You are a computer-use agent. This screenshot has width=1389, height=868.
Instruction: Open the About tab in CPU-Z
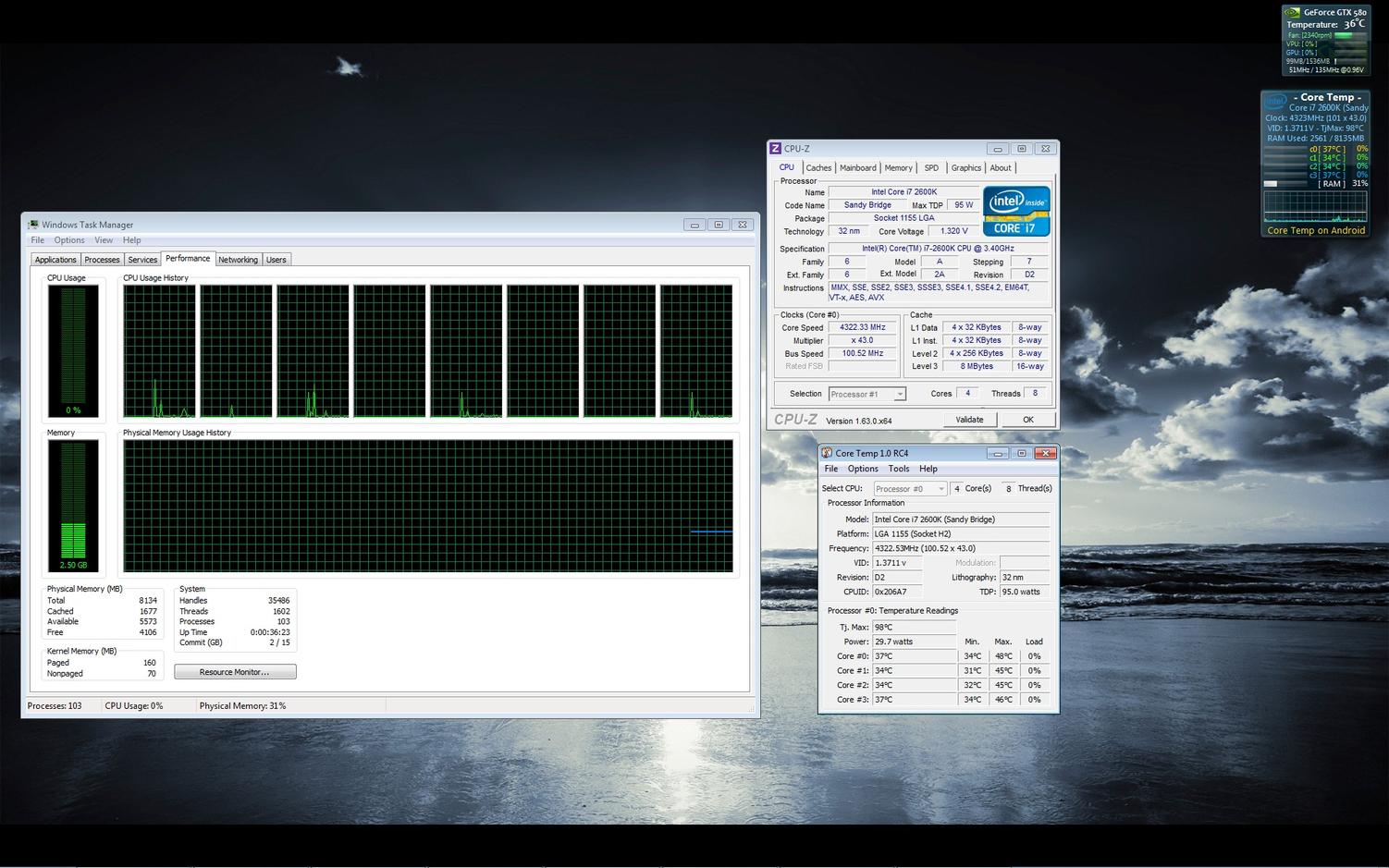(x=1001, y=168)
